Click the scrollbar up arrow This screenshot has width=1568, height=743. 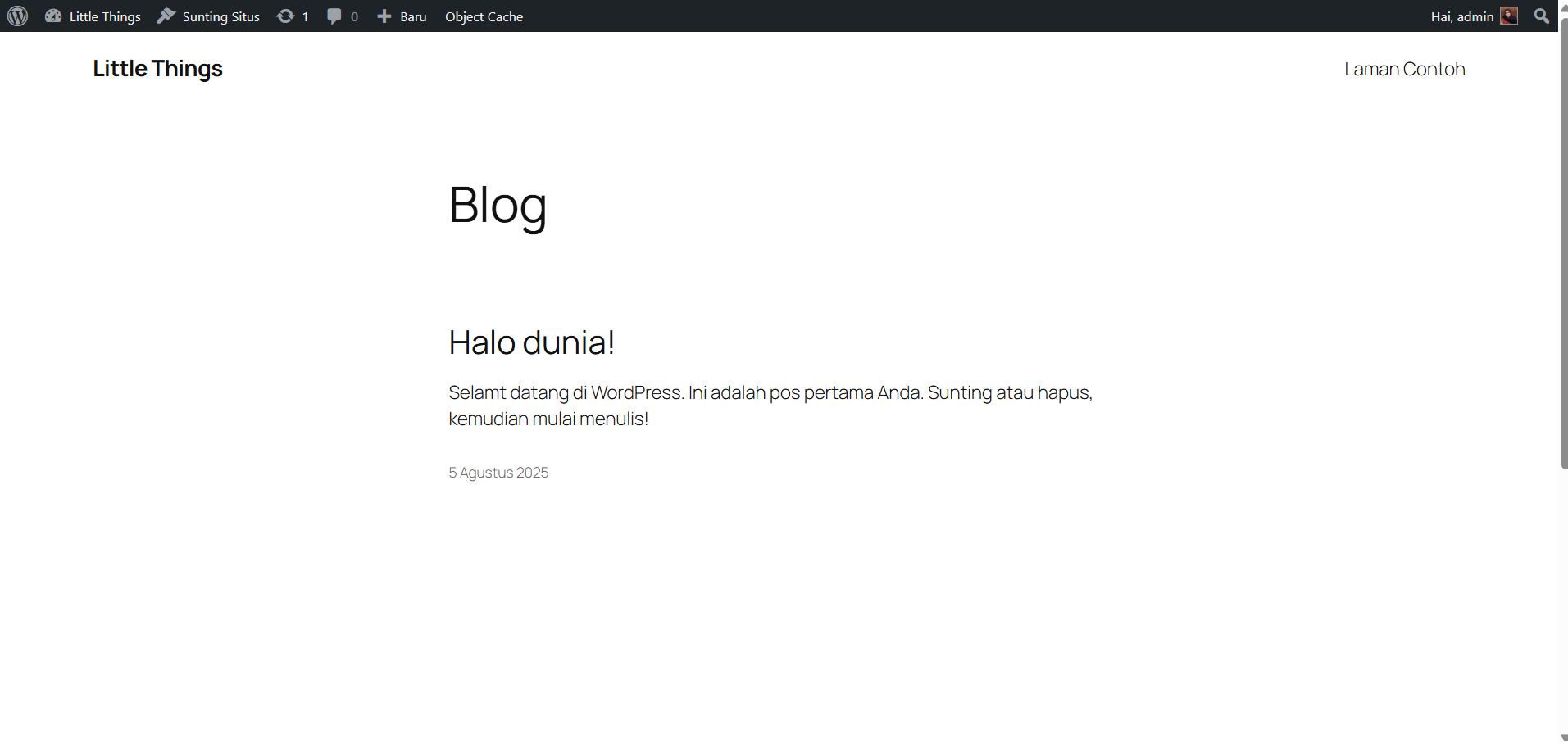pyautogui.click(x=1563, y=7)
